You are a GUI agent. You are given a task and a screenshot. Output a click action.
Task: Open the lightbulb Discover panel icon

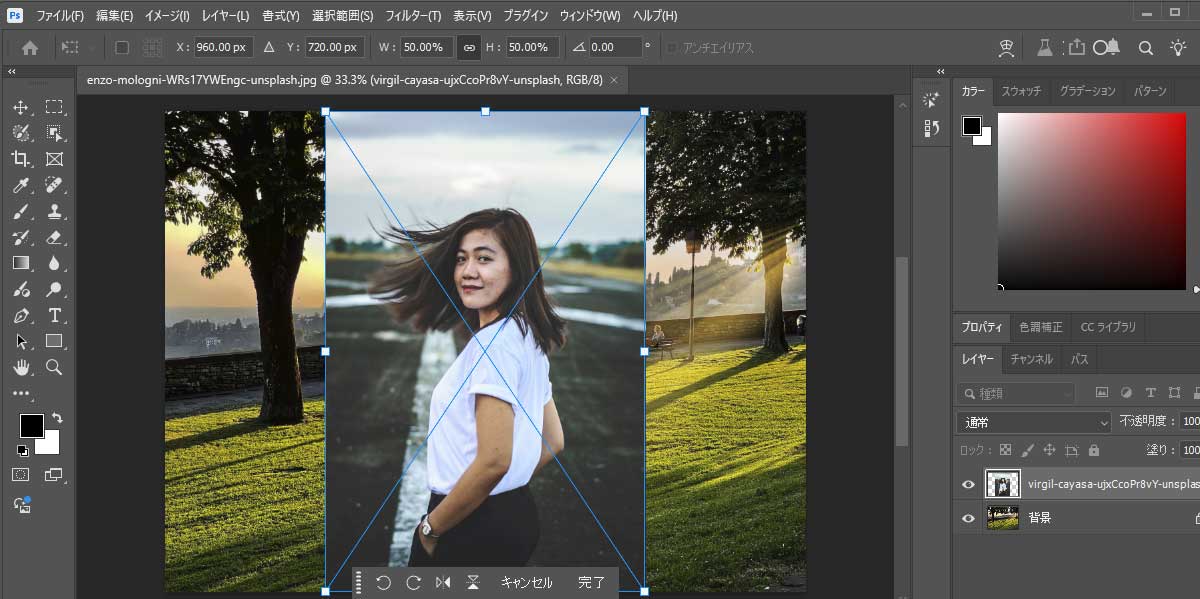click(1180, 47)
